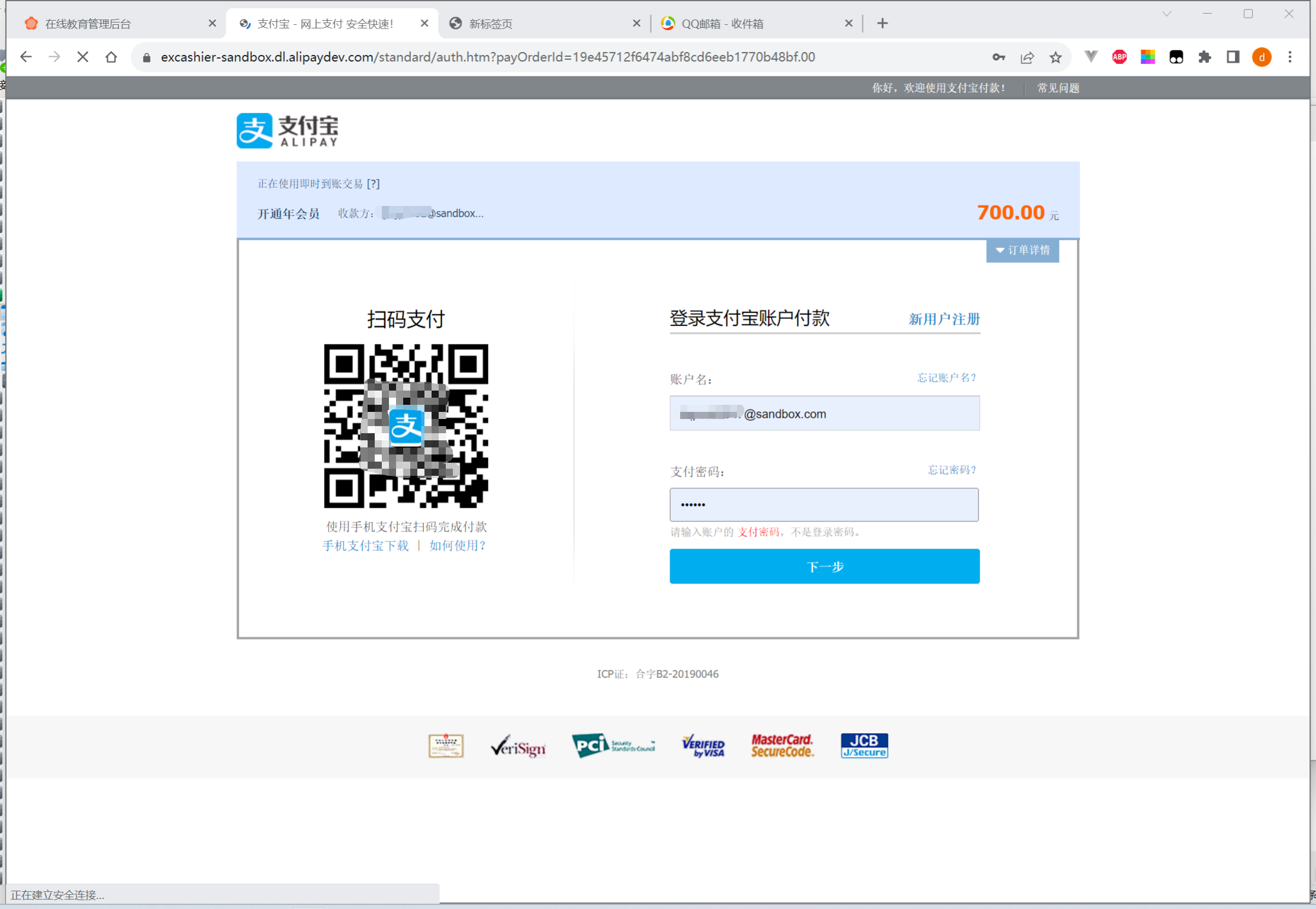
Task: Click the 下一步 next step button
Action: (824, 566)
